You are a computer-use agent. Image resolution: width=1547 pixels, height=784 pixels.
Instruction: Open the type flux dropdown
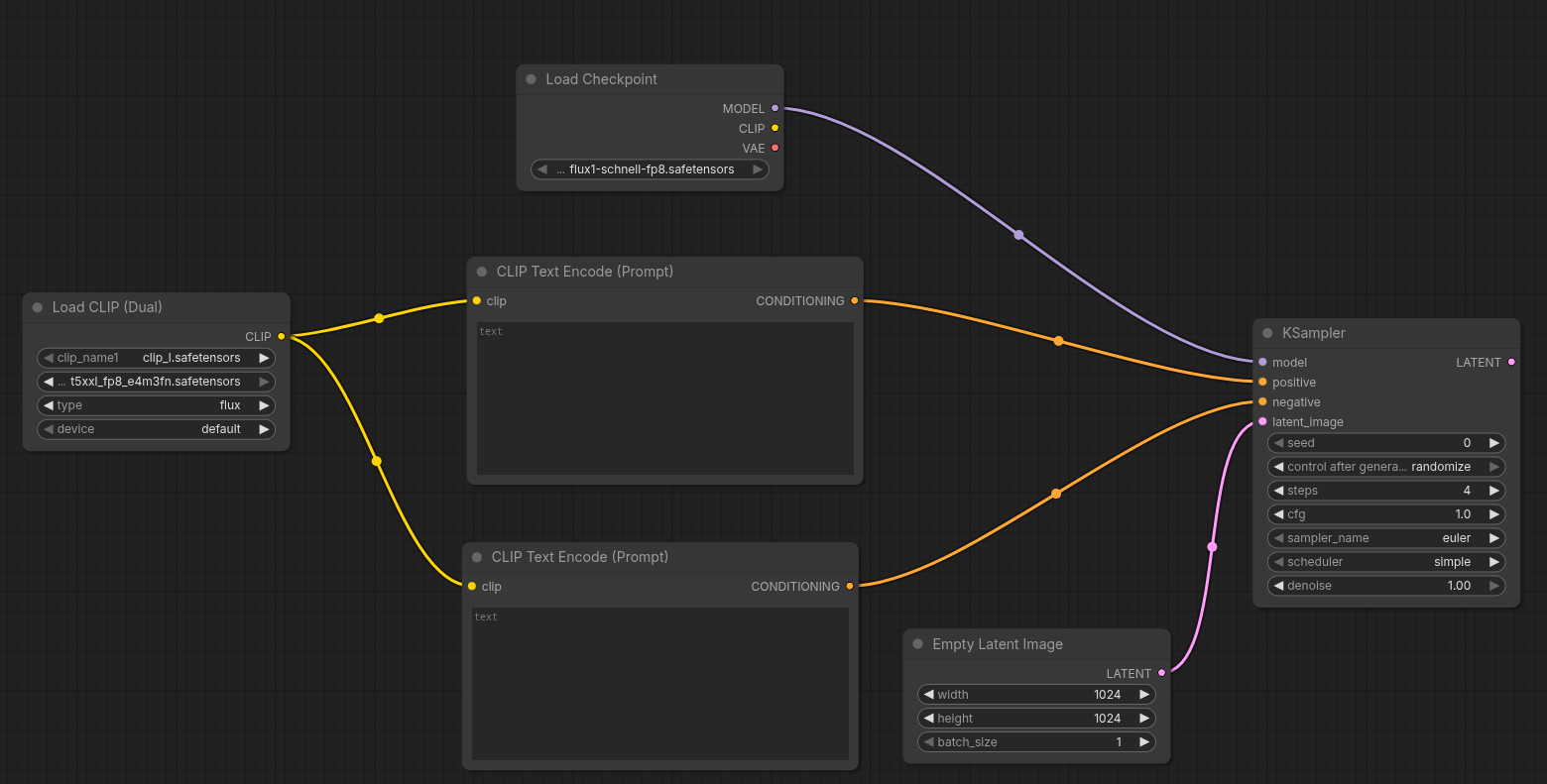tap(157, 405)
